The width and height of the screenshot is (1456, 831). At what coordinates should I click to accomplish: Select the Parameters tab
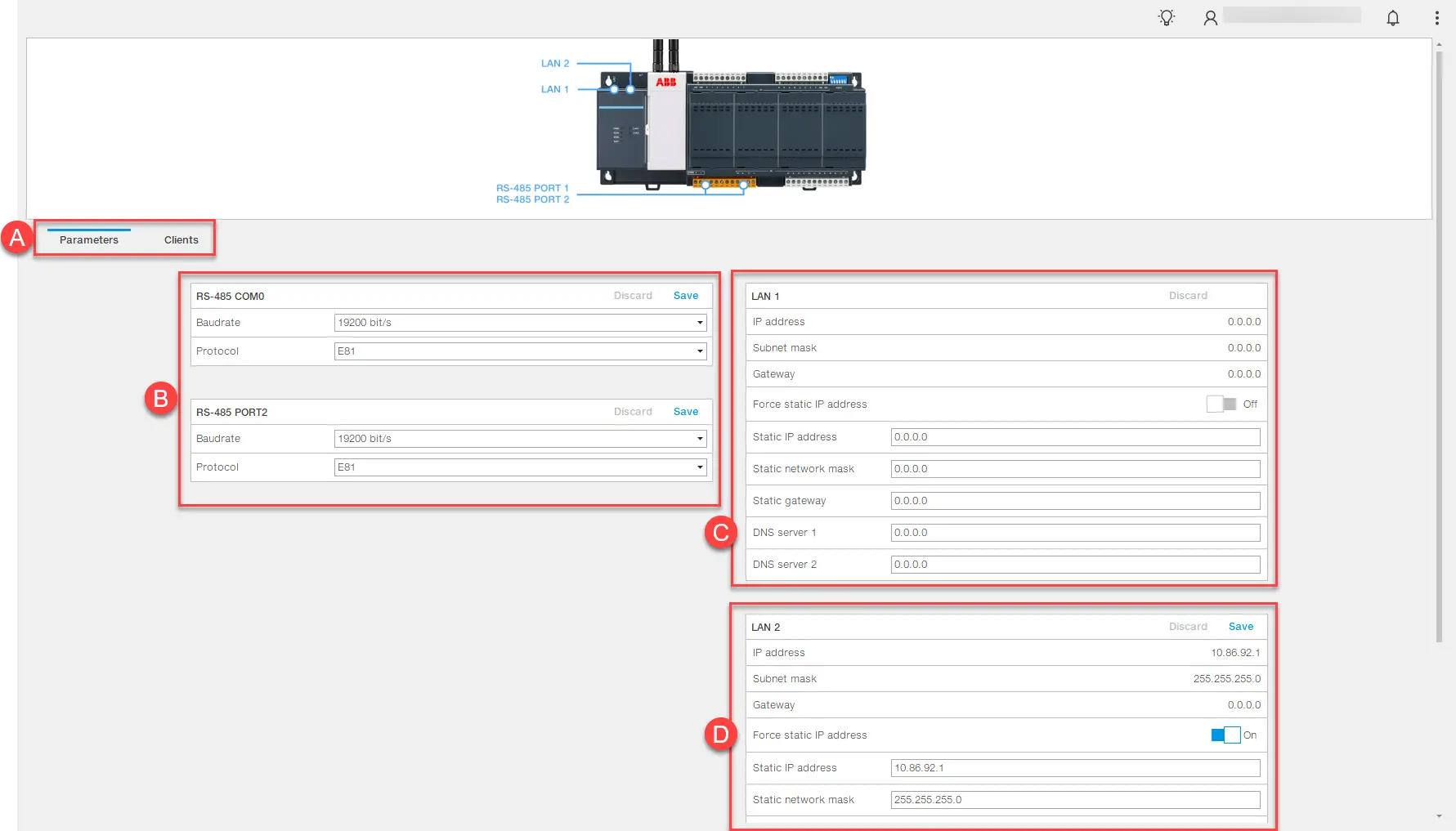89,240
